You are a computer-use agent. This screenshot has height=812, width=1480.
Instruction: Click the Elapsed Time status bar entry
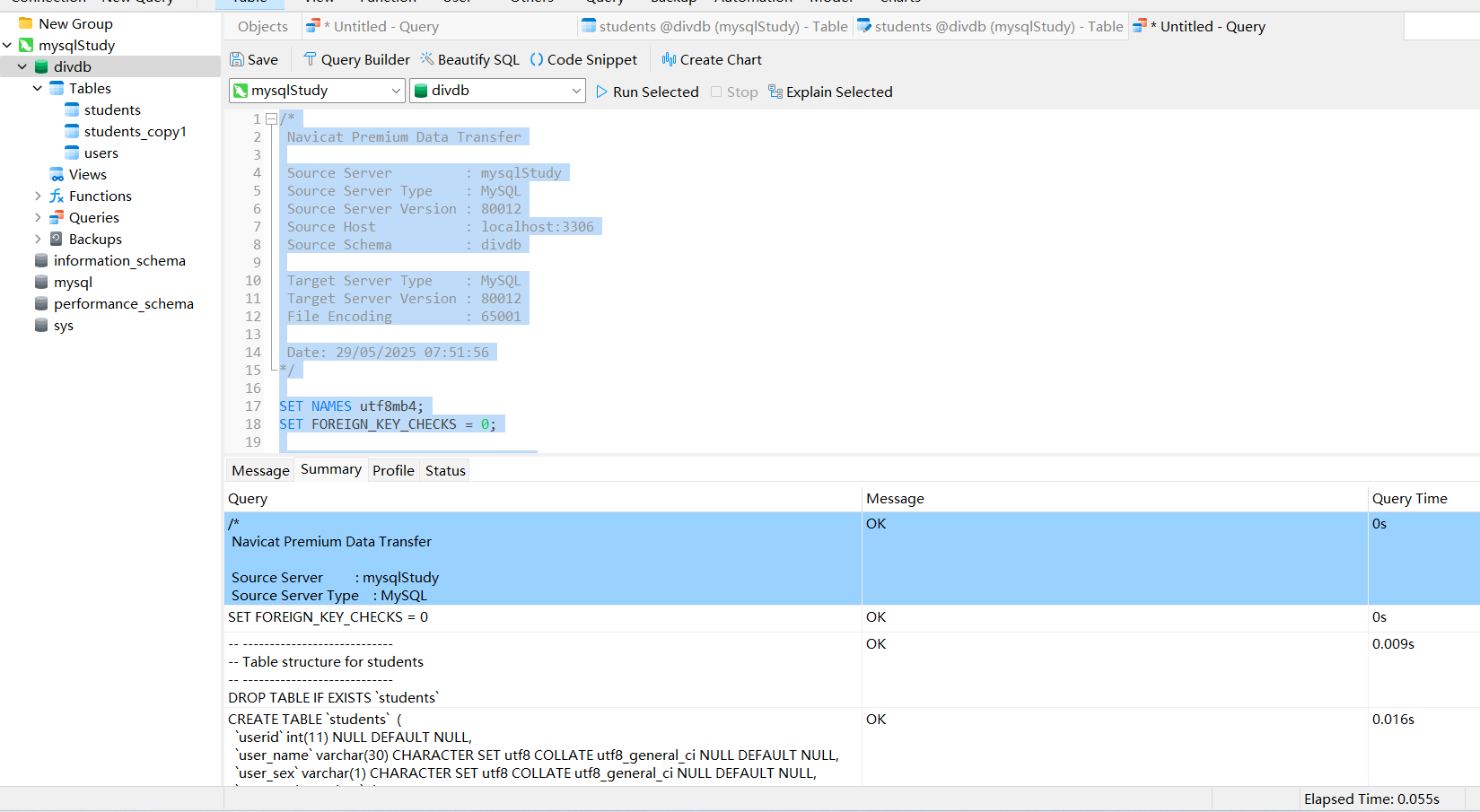1371,799
